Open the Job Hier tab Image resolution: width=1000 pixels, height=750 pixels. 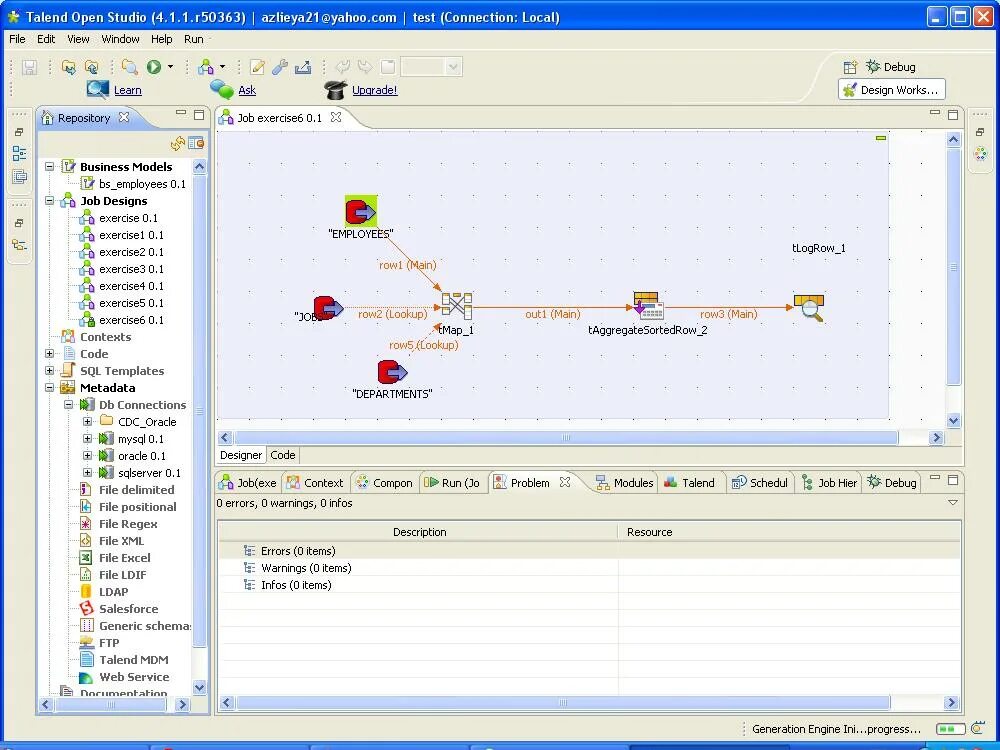[830, 483]
